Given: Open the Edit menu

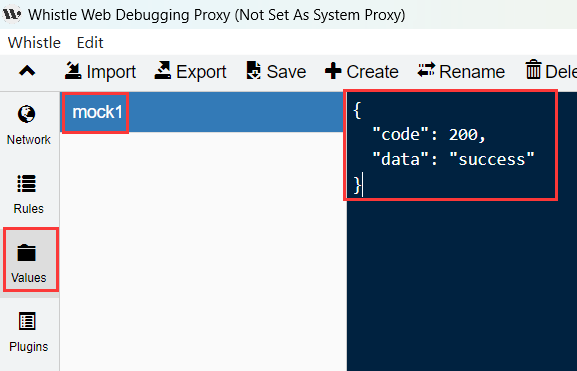Looking at the screenshot, I should point(90,43).
